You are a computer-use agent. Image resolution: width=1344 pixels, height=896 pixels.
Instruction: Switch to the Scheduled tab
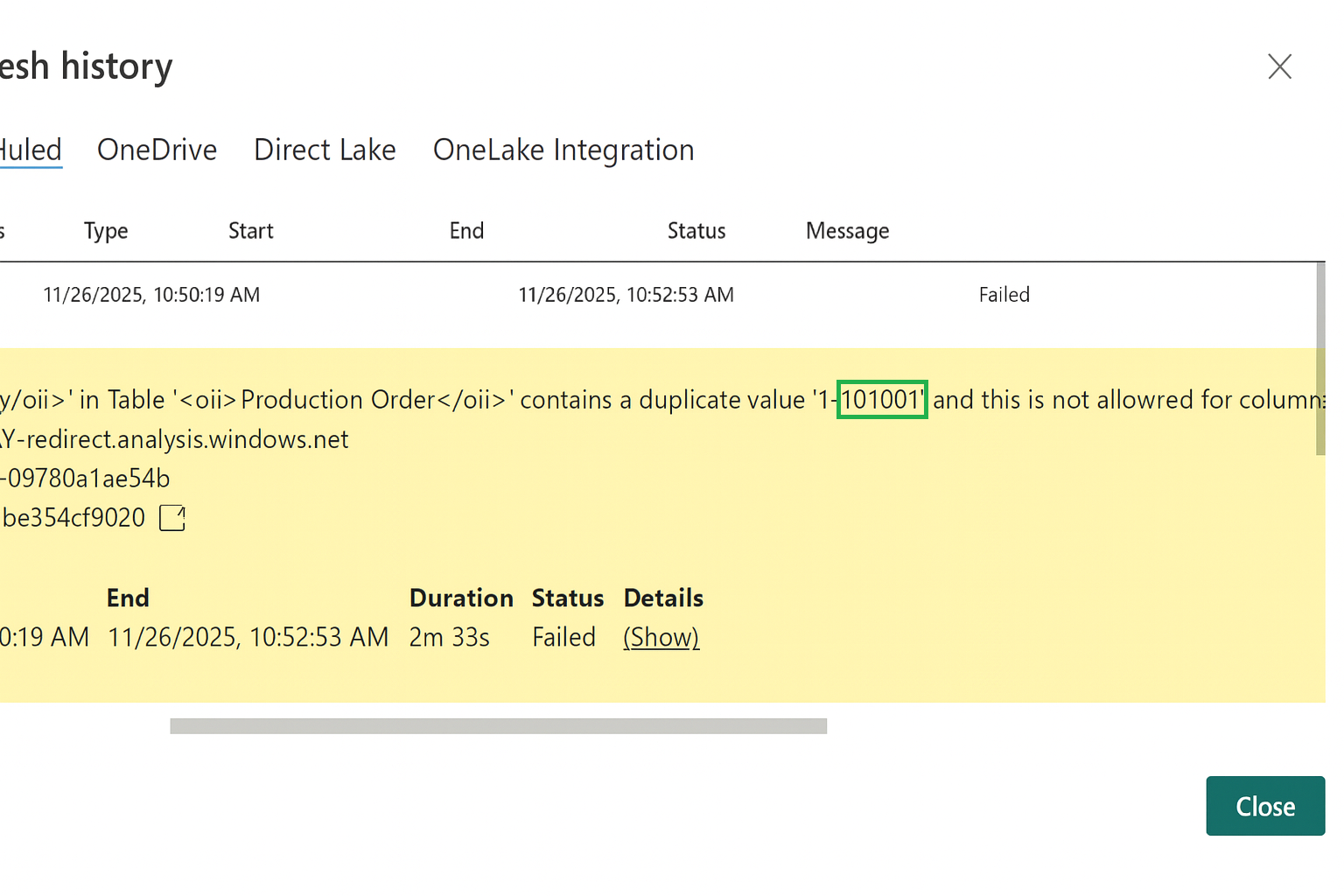click(31, 150)
